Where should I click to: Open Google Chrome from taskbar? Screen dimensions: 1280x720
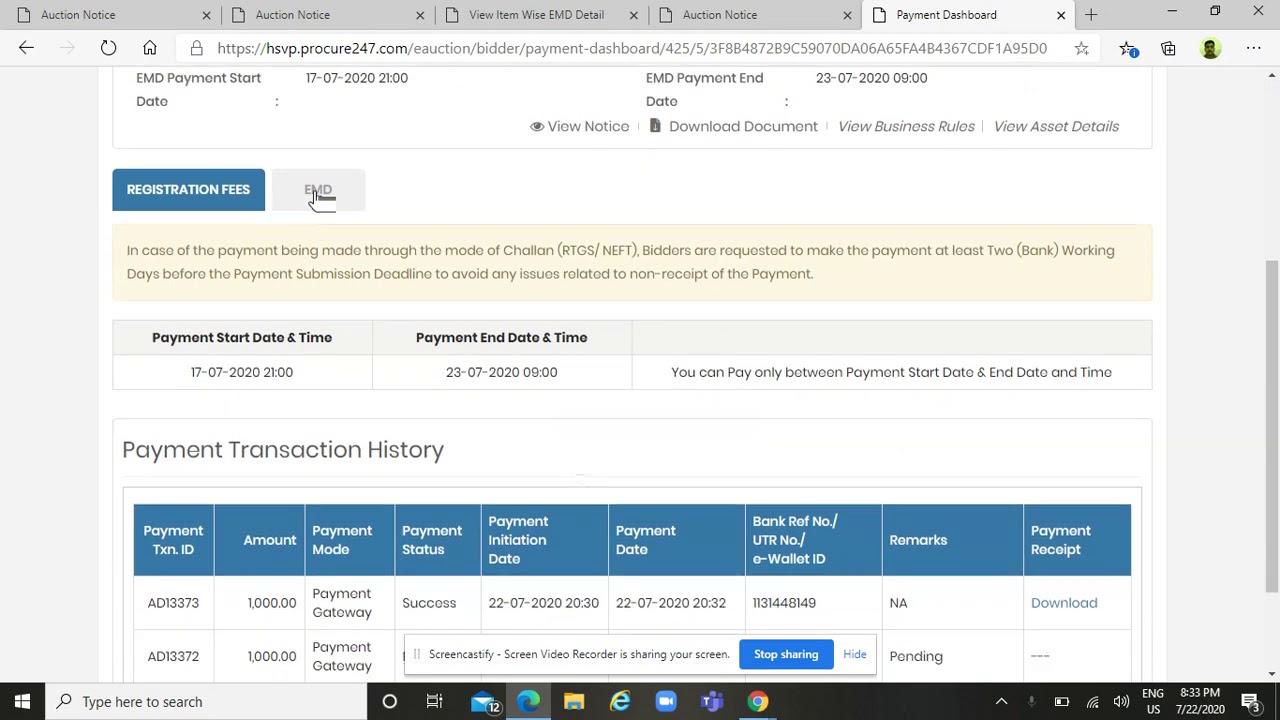click(758, 702)
